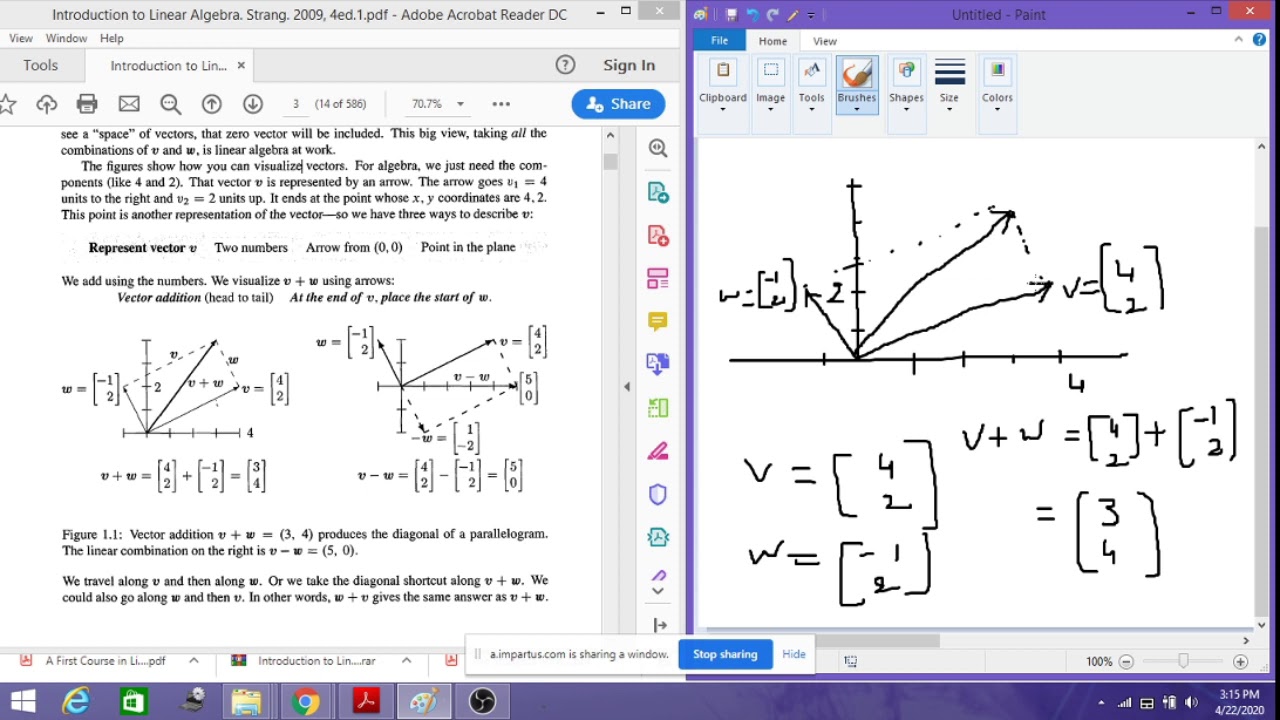Click Sign In in Acrobat
This screenshot has width=1280, height=720.
pos(629,65)
